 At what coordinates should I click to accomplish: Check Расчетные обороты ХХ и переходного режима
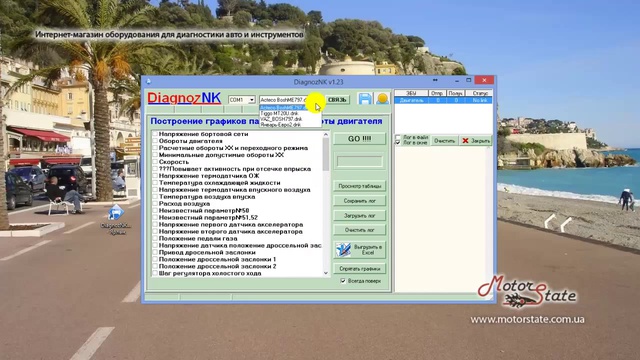tap(155, 148)
